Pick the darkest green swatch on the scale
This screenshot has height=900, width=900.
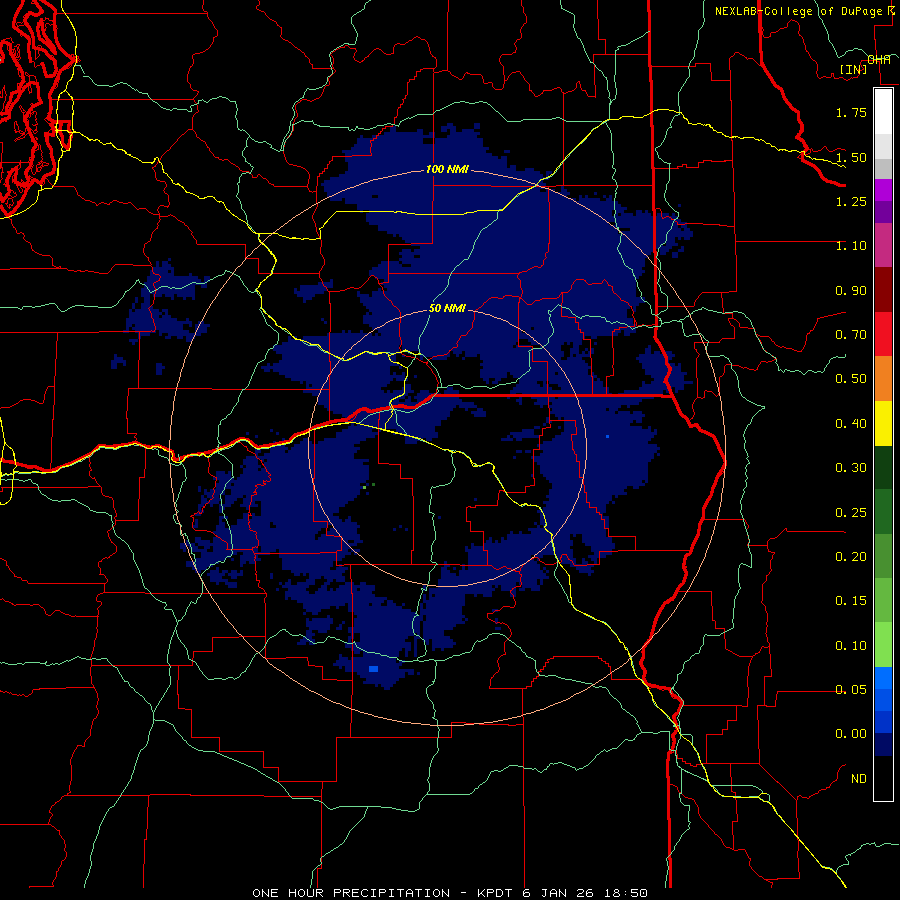coord(883,467)
